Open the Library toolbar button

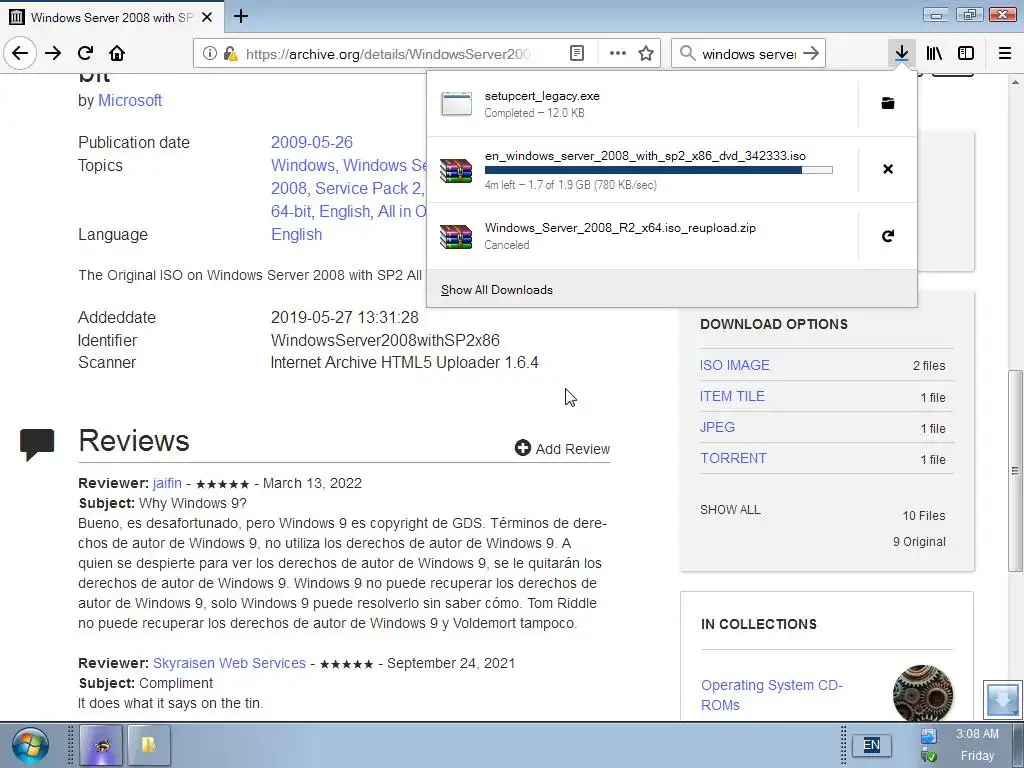point(934,53)
